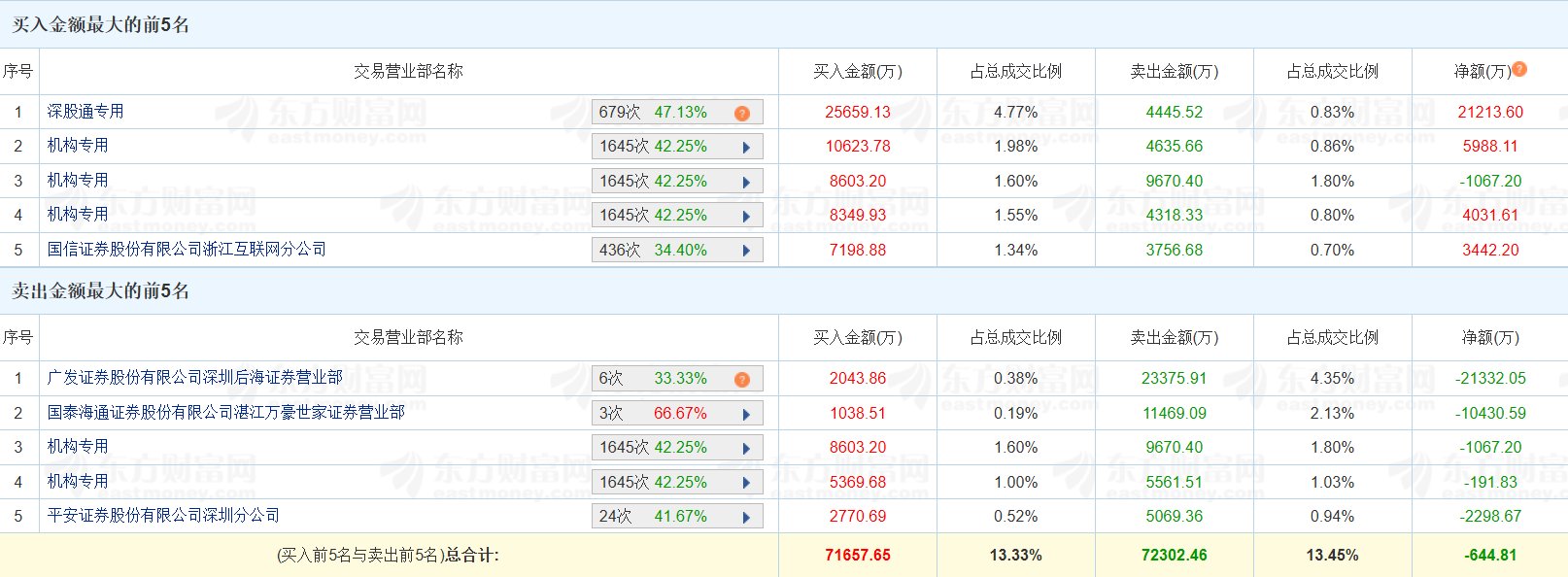Open 平安证券股份有限公司深圳分公司 link
Screen dimensions: 1568x577
(x=163, y=516)
